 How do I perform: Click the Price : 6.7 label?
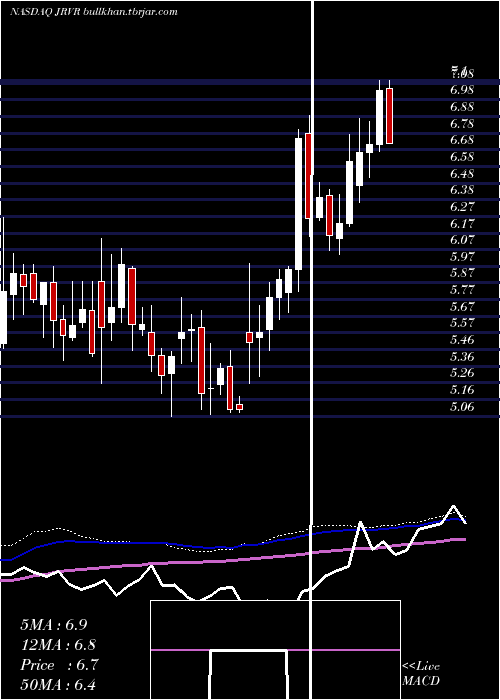pos(59,665)
